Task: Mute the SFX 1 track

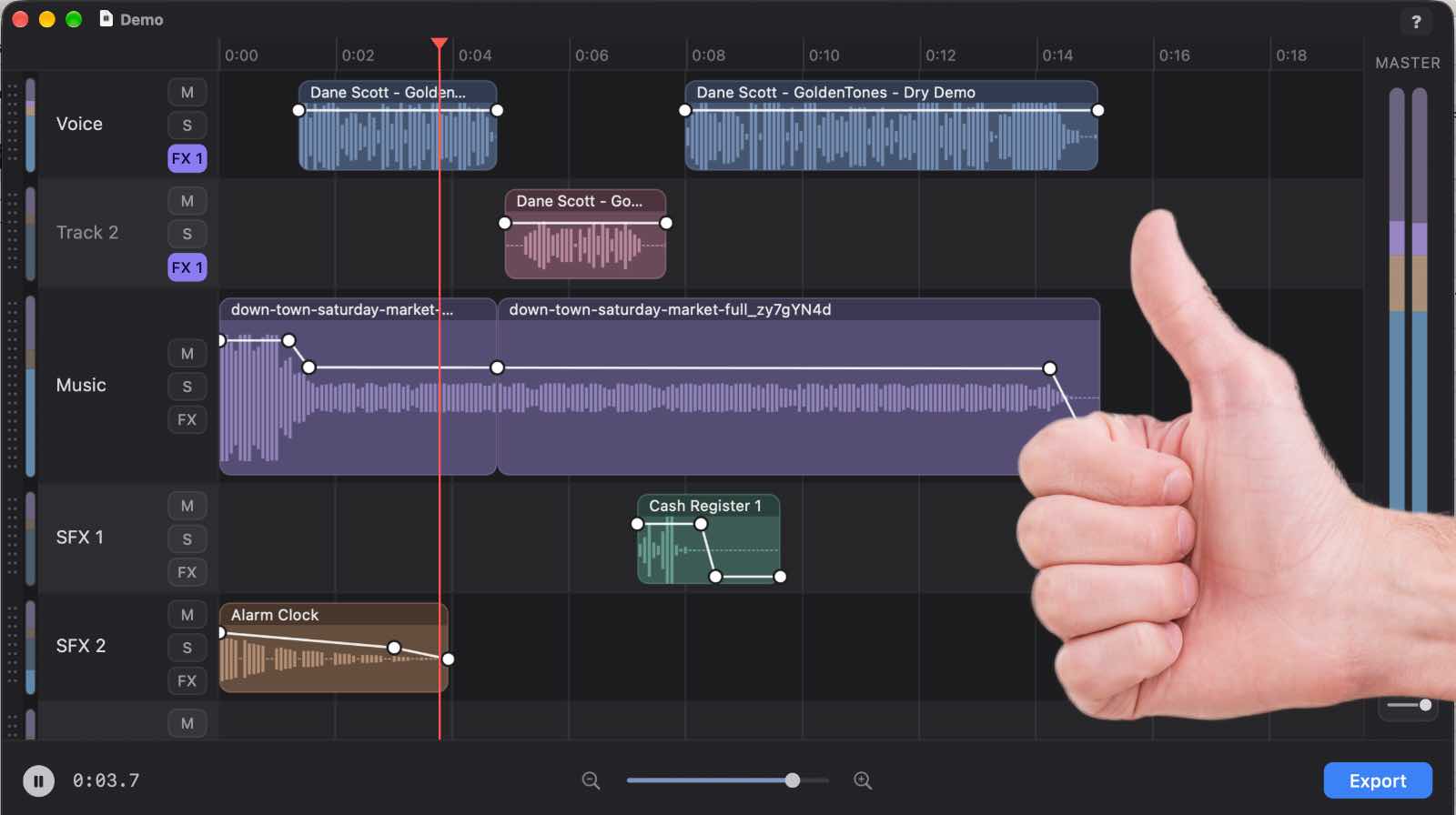Action: click(187, 506)
